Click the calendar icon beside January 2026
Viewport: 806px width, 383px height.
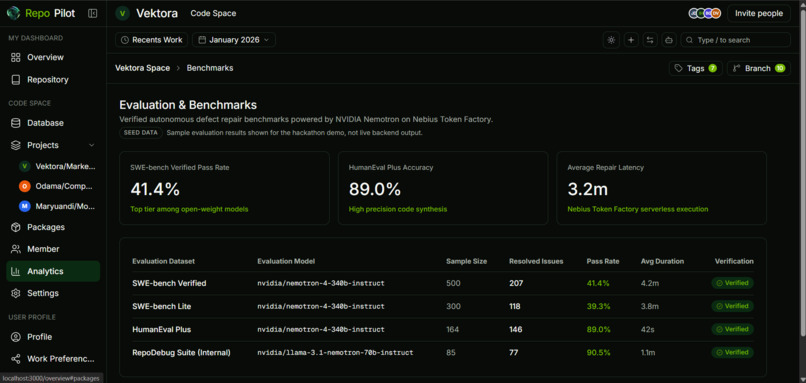point(203,40)
